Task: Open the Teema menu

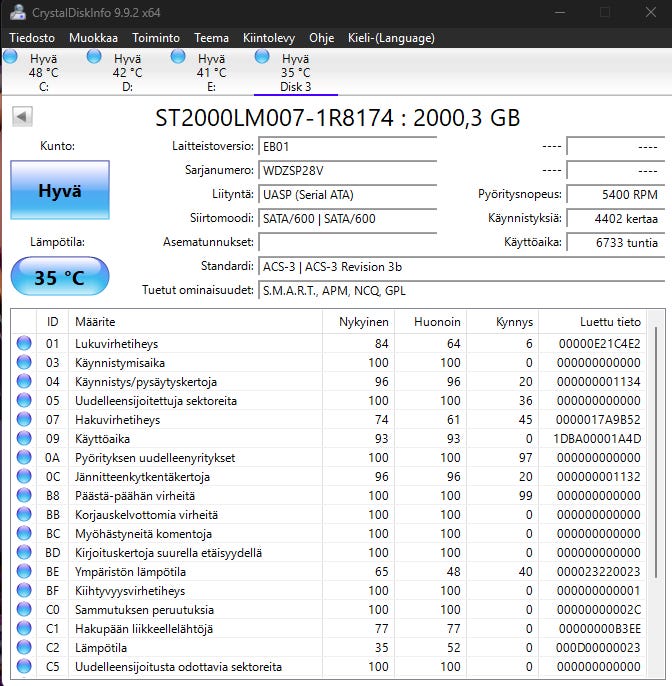Action: click(211, 38)
